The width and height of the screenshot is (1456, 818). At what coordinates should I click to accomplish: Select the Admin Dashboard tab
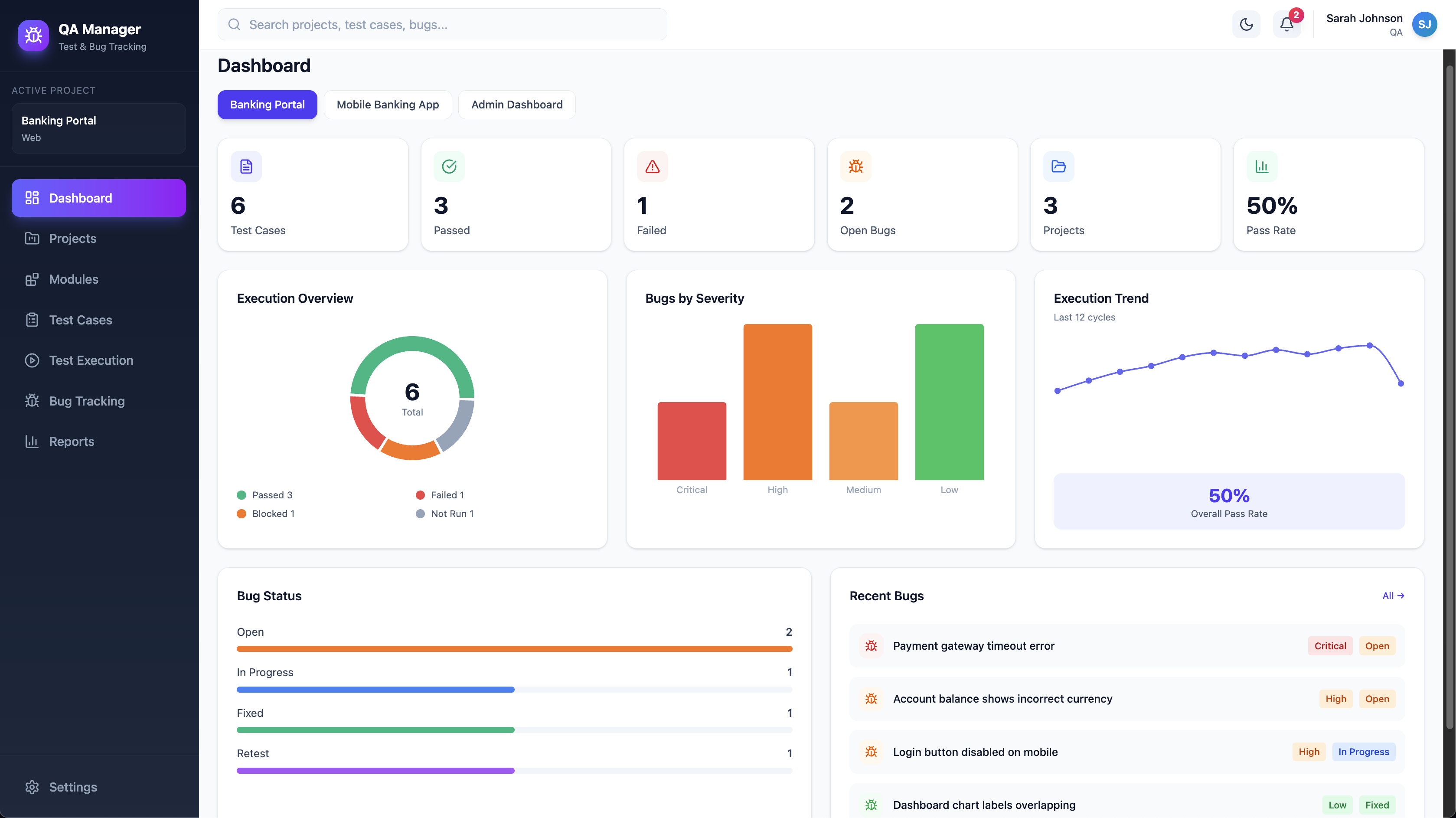pos(516,105)
